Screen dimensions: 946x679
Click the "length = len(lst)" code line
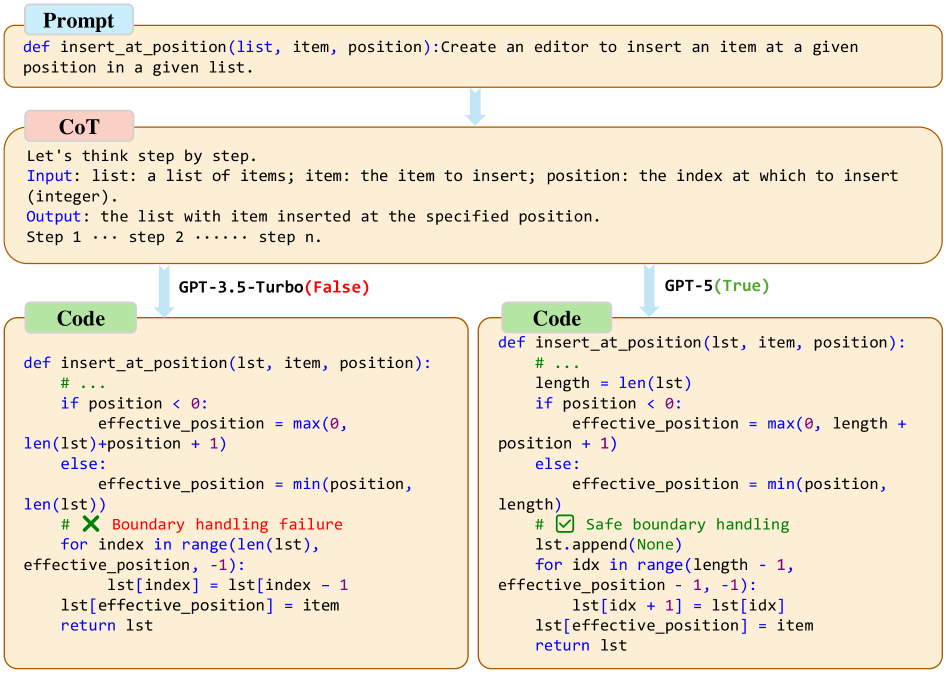(613, 383)
